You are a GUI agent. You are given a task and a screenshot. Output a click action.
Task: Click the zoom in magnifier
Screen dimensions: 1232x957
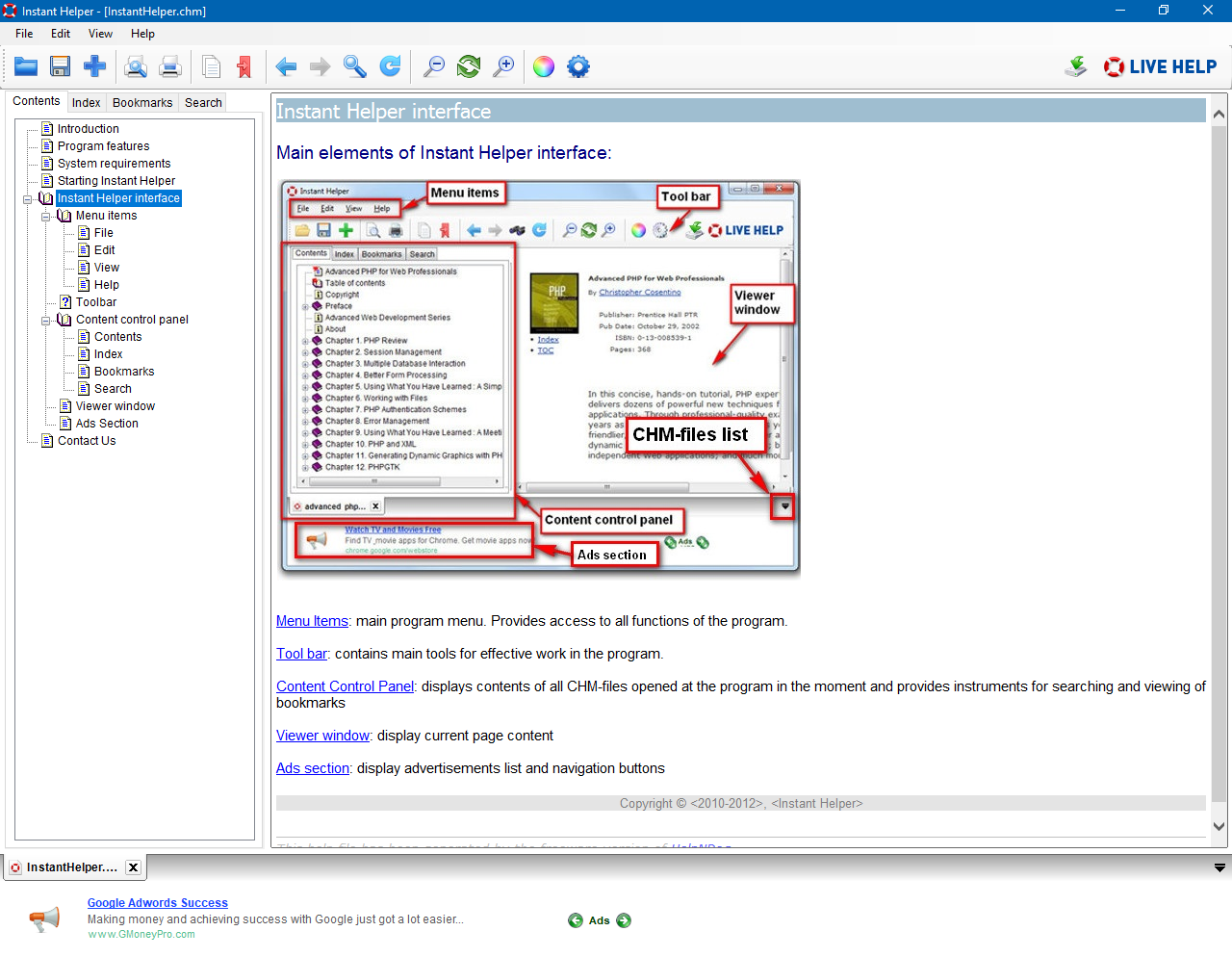(503, 66)
